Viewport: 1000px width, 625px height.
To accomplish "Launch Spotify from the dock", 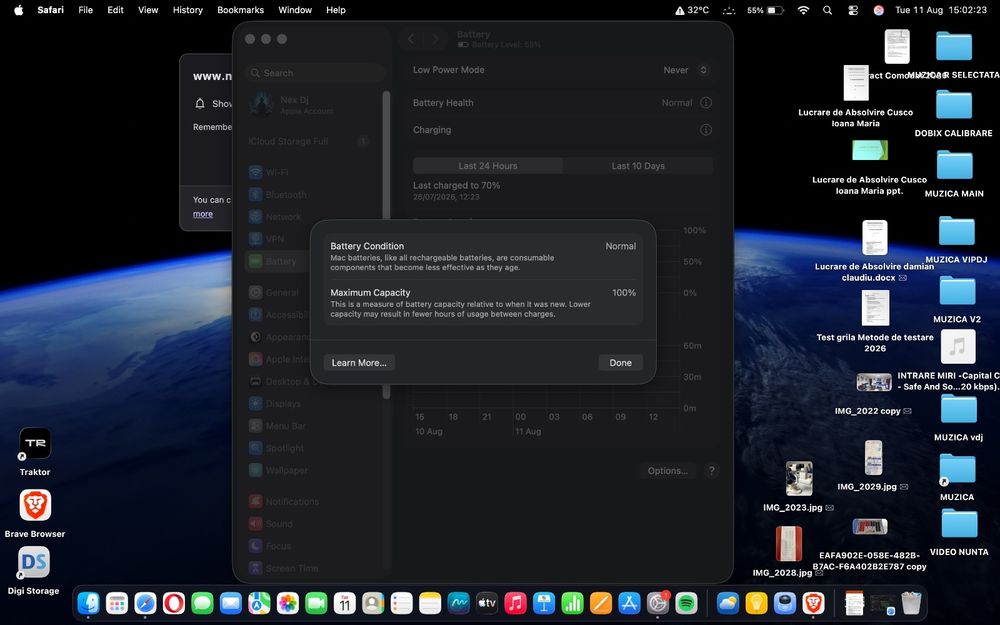I will 686,603.
